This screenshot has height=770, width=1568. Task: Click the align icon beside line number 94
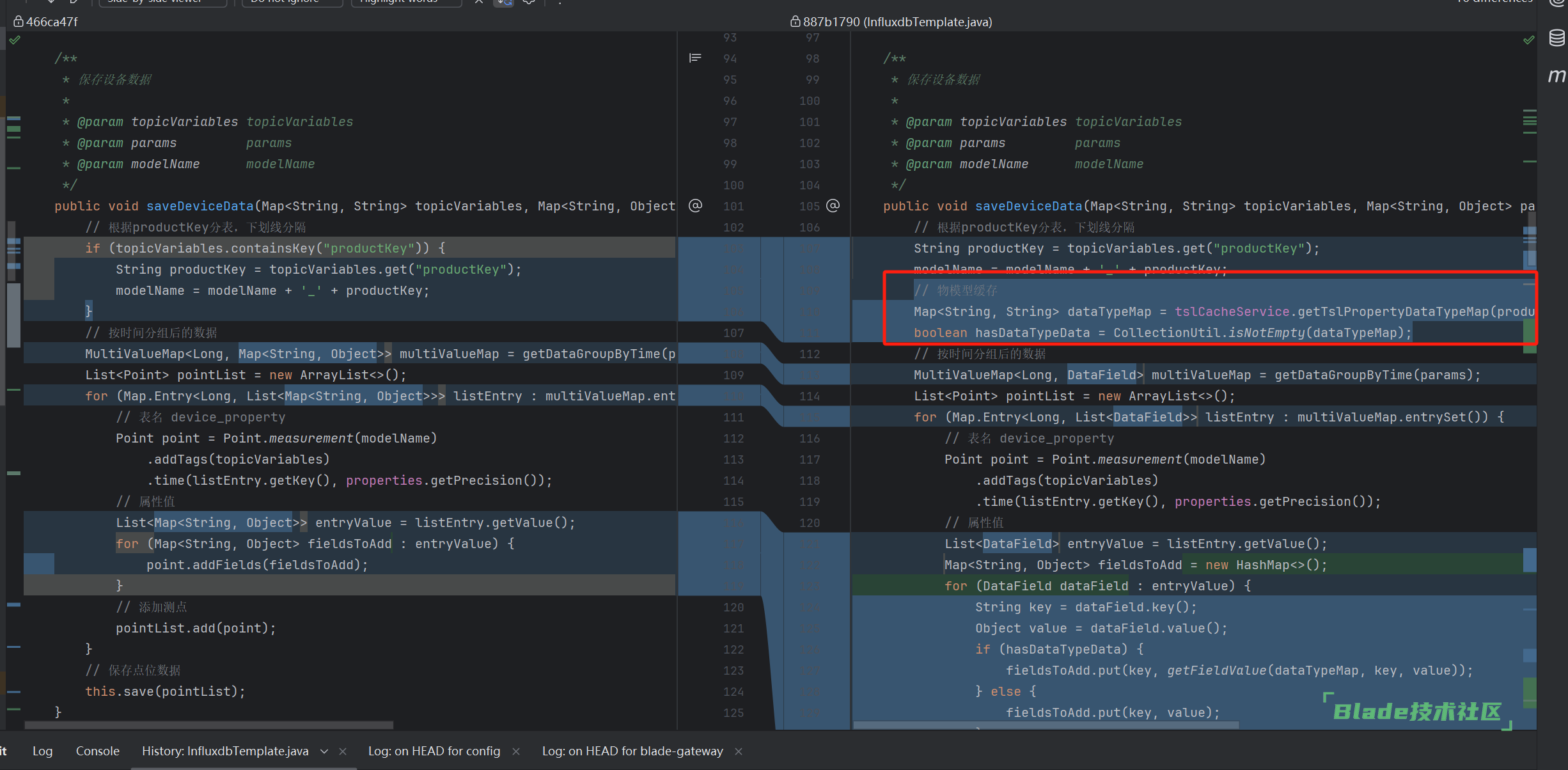[695, 58]
